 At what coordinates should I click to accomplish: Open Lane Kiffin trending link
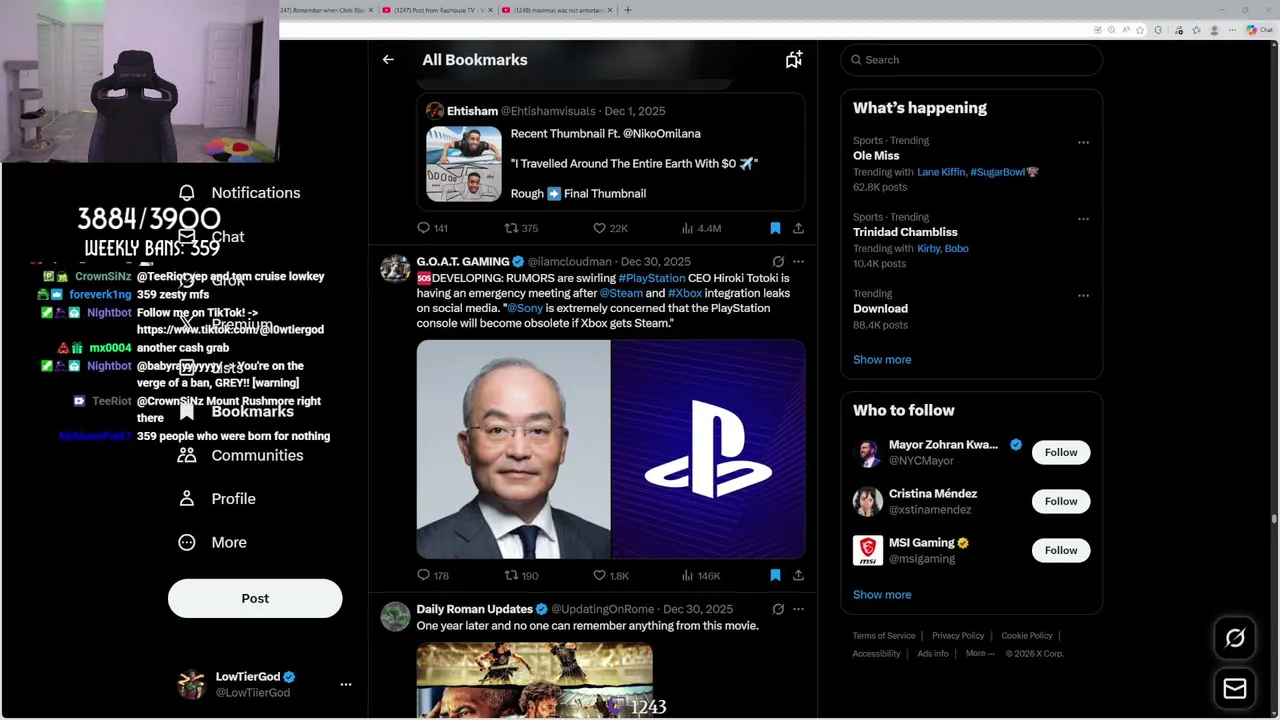941,172
